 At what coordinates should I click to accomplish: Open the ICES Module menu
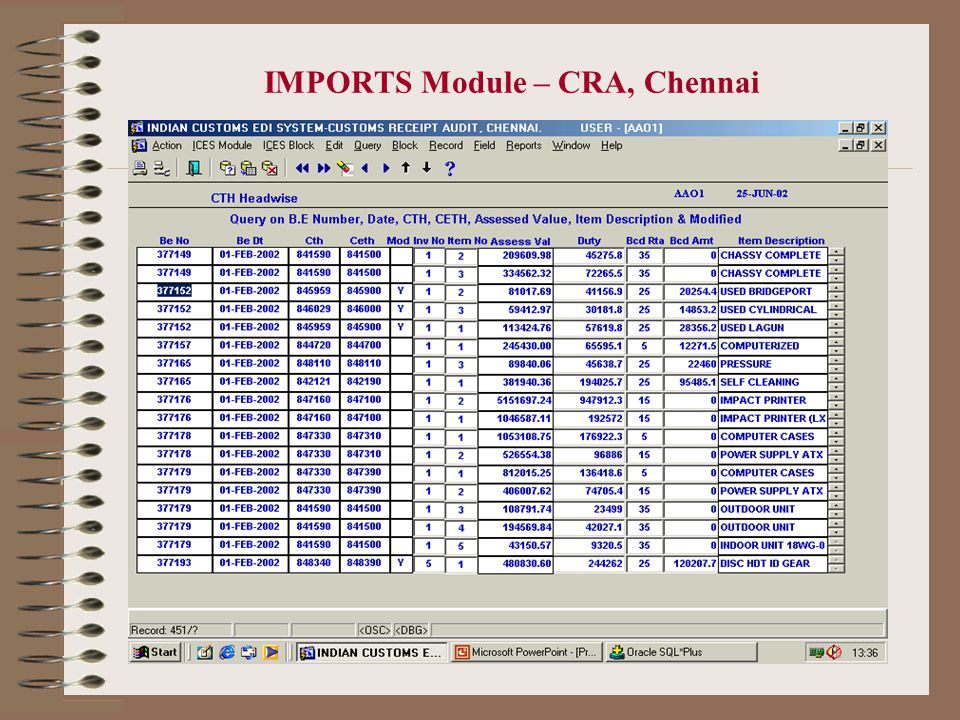point(222,146)
